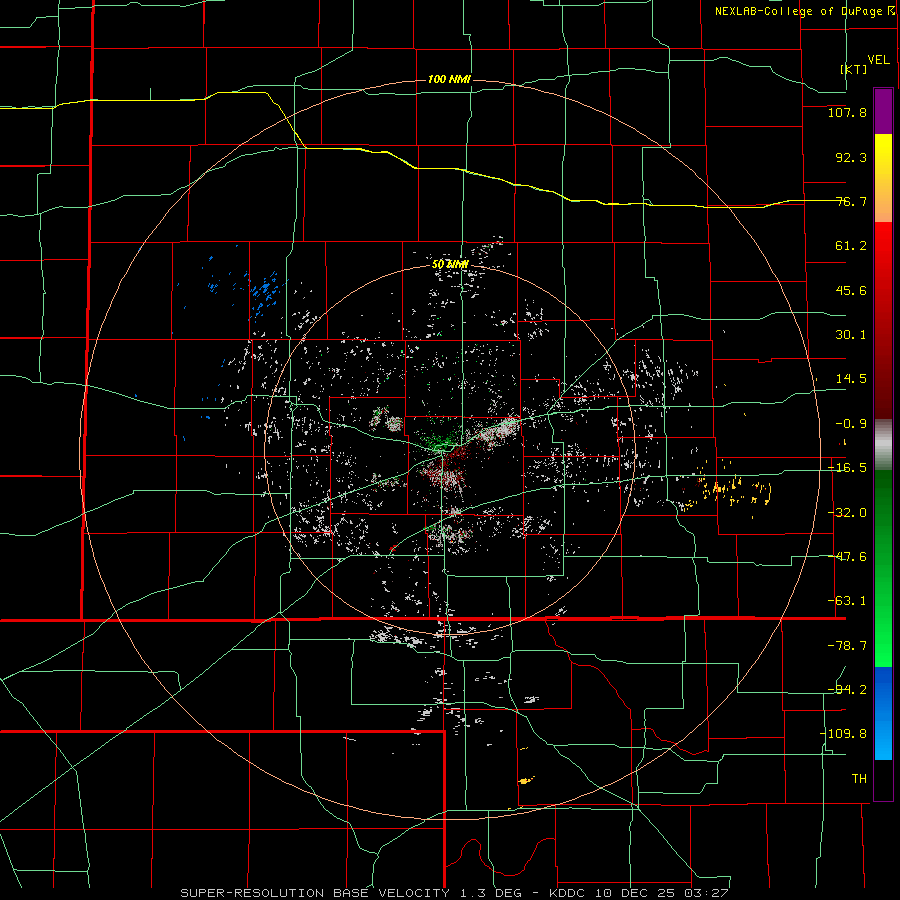The width and height of the screenshot is (900, 900).
Task: Click the -16.5 velocity scale value
Action: 847,468
